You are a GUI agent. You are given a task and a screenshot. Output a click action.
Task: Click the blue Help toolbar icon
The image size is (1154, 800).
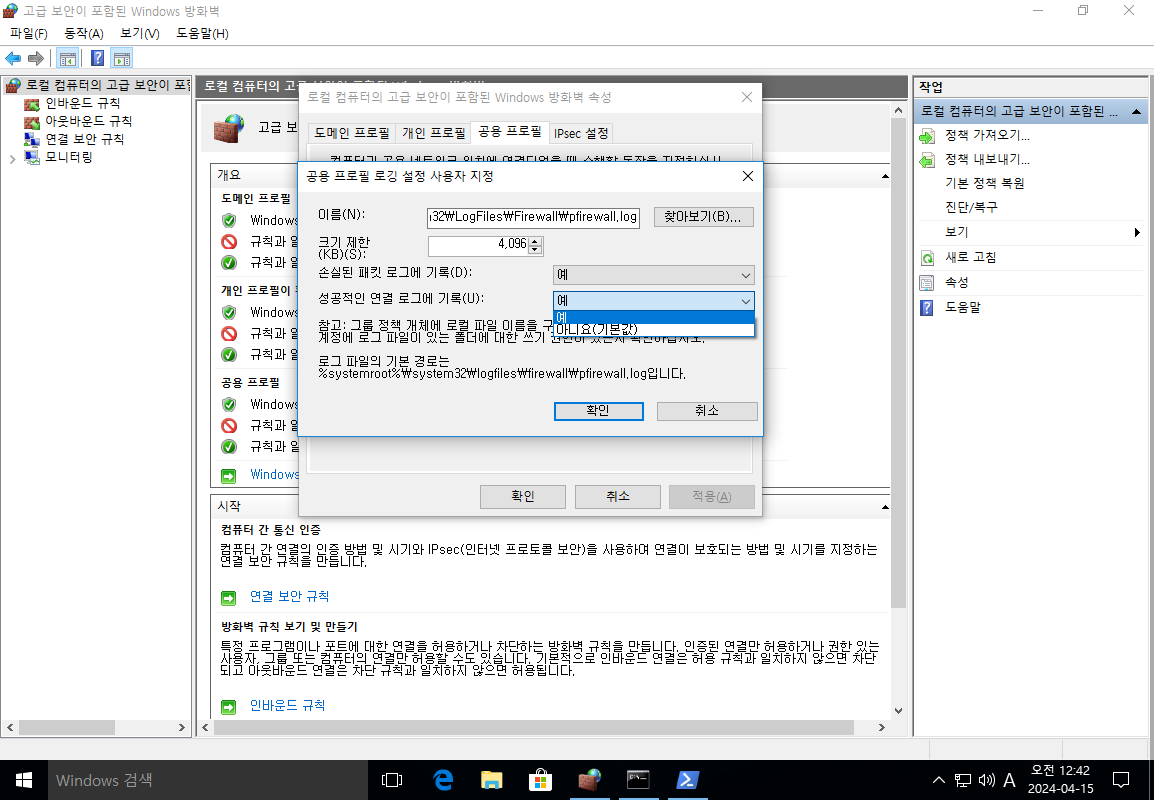pos(97,58)
